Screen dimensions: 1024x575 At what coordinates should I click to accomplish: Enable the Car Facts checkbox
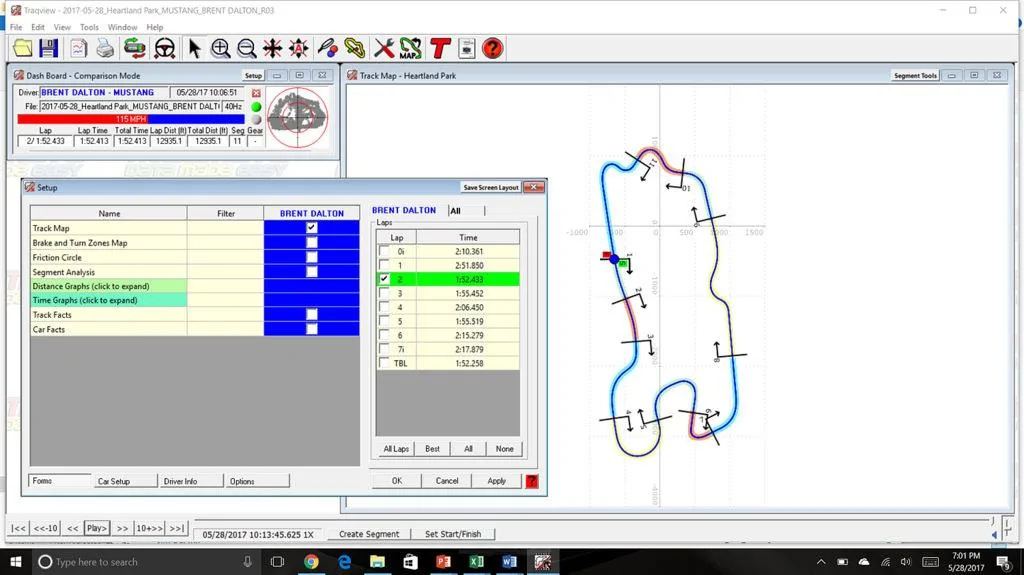(312, 329)
